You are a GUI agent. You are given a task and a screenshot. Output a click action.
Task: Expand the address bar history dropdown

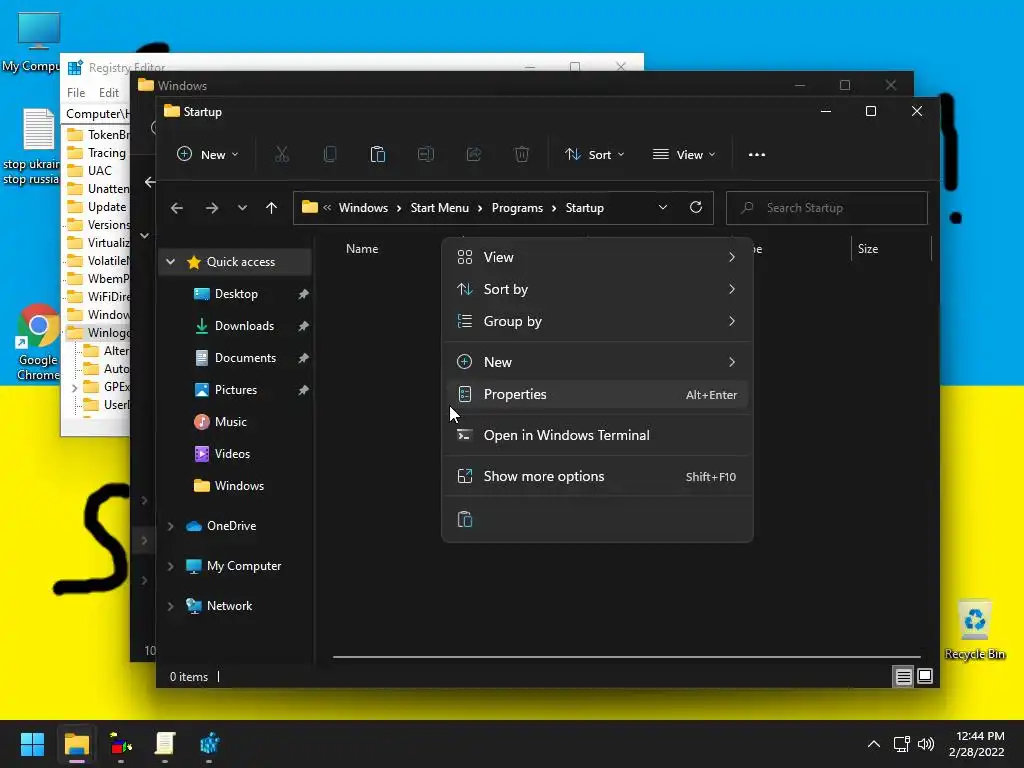click(663, 208)
